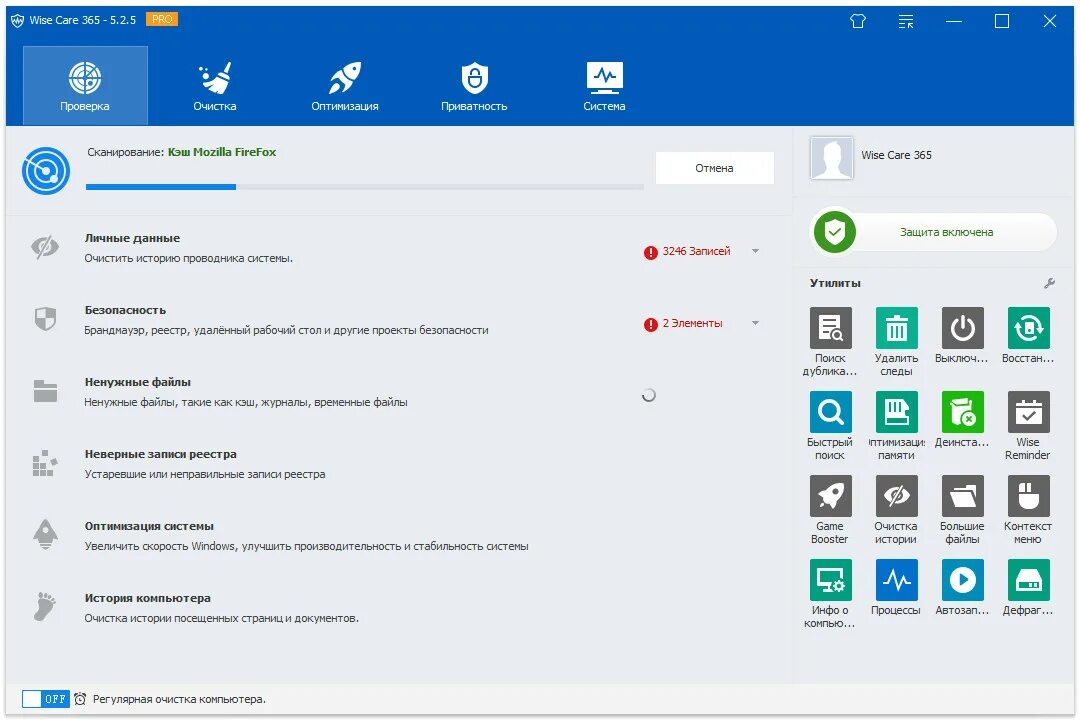Click the folder Ненужные файлы icon
The width and height of the screenshot is (1080, 720).
tap(45, 391)
